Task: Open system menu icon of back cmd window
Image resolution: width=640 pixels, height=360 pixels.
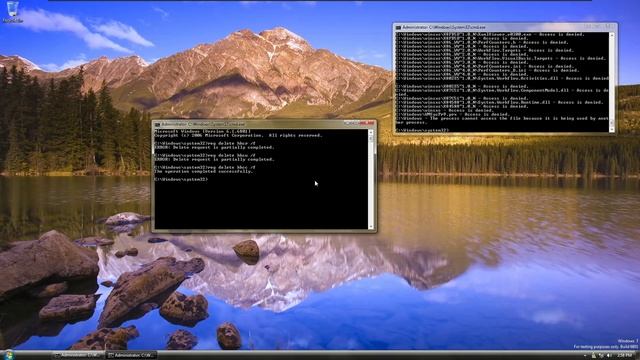Action: click(398, 27)
